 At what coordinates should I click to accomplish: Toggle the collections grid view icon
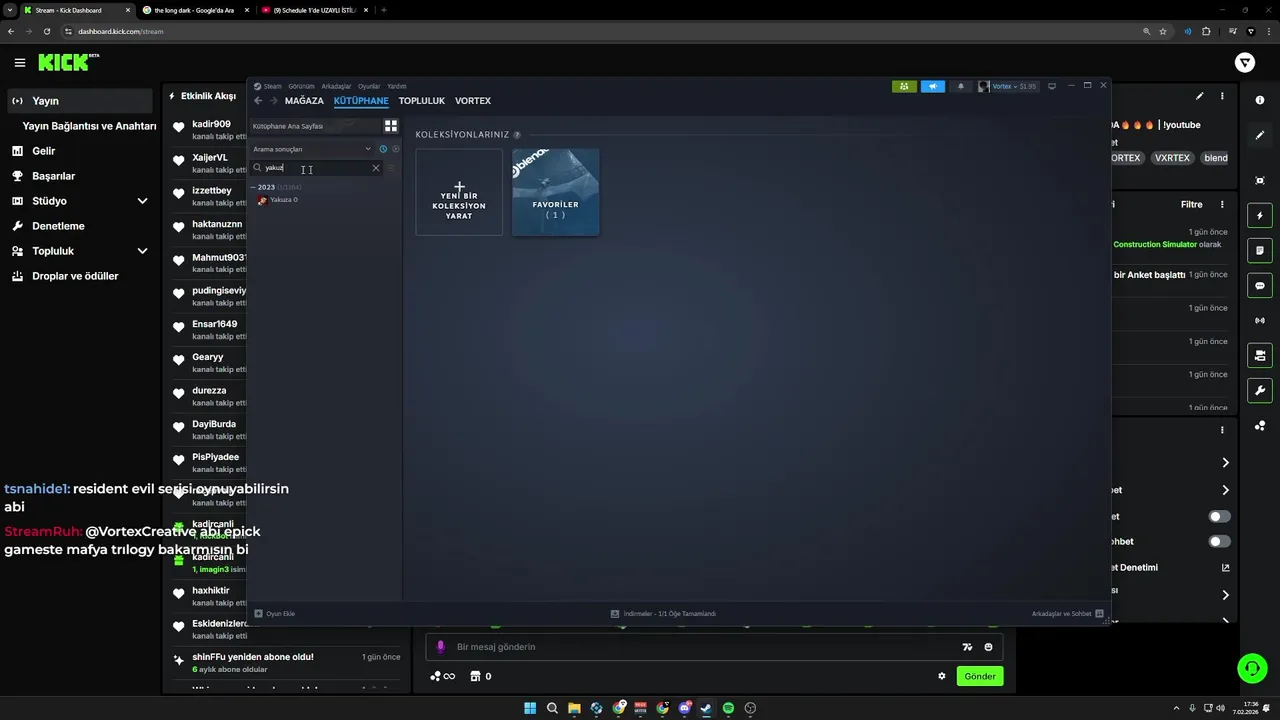[x=391, y=126]
